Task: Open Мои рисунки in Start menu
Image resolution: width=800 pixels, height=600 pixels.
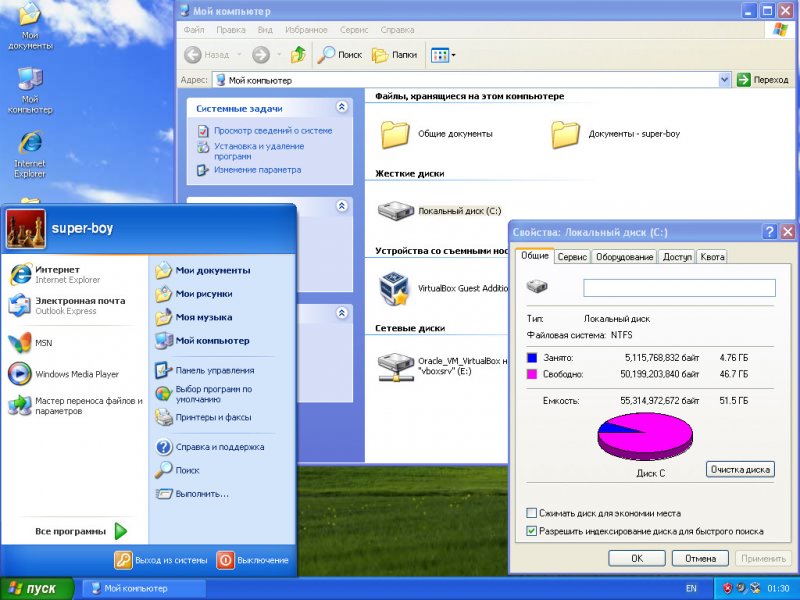Action: point(194,294)
